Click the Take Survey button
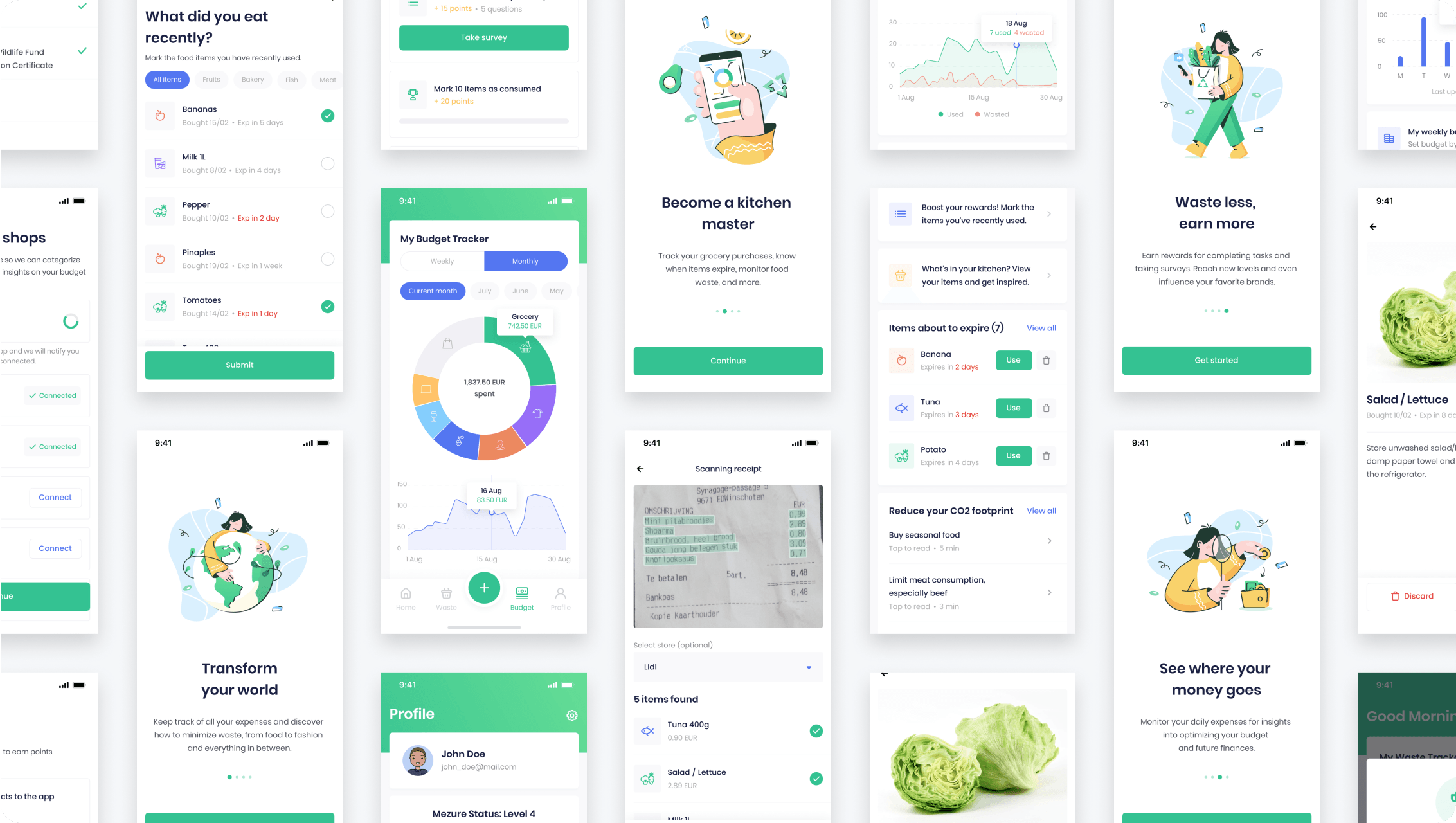This screenshot has height=823, width=1456. coord(484,37)
